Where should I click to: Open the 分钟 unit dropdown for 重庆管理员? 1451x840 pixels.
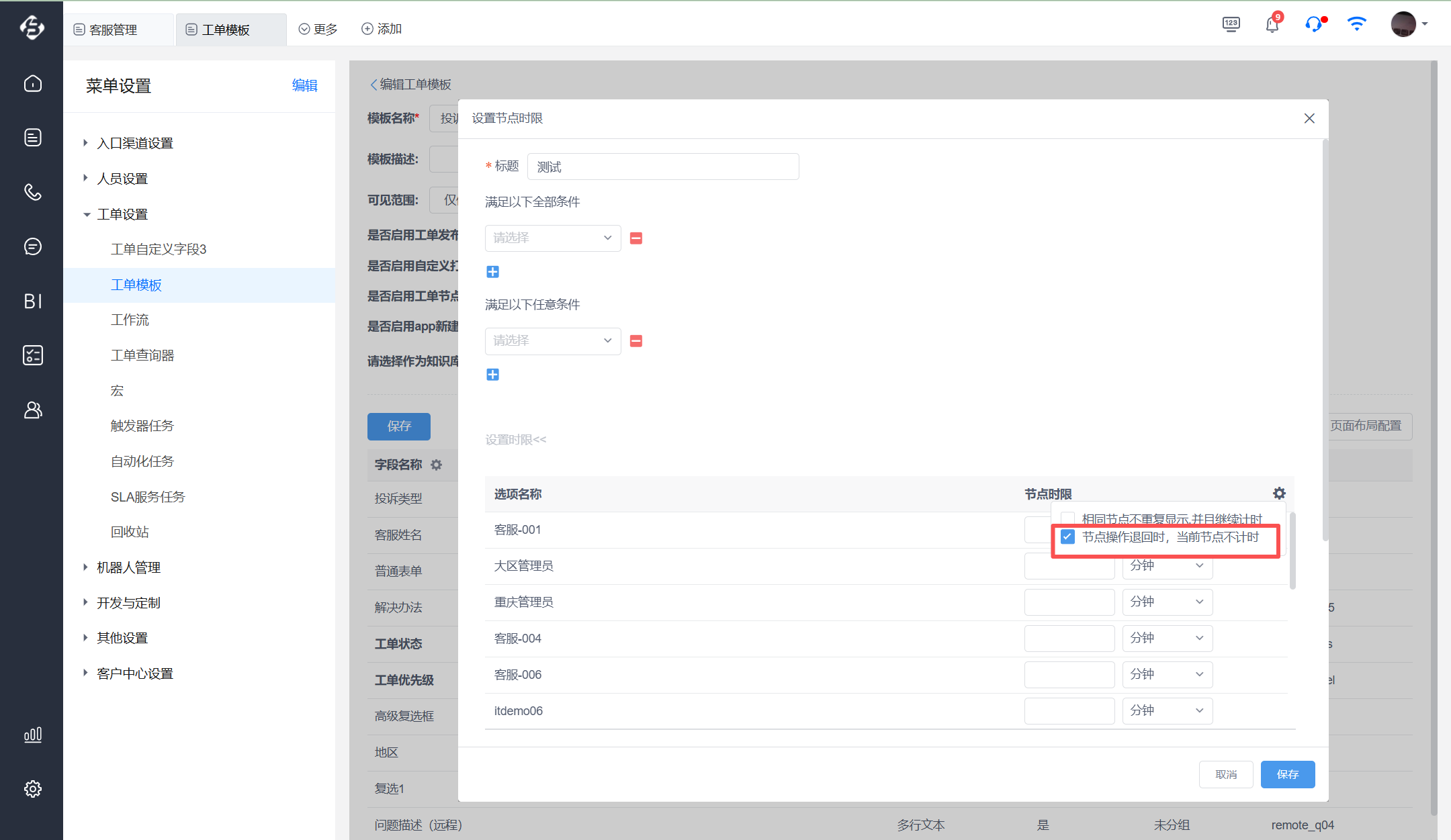[x=1167, y=602]
